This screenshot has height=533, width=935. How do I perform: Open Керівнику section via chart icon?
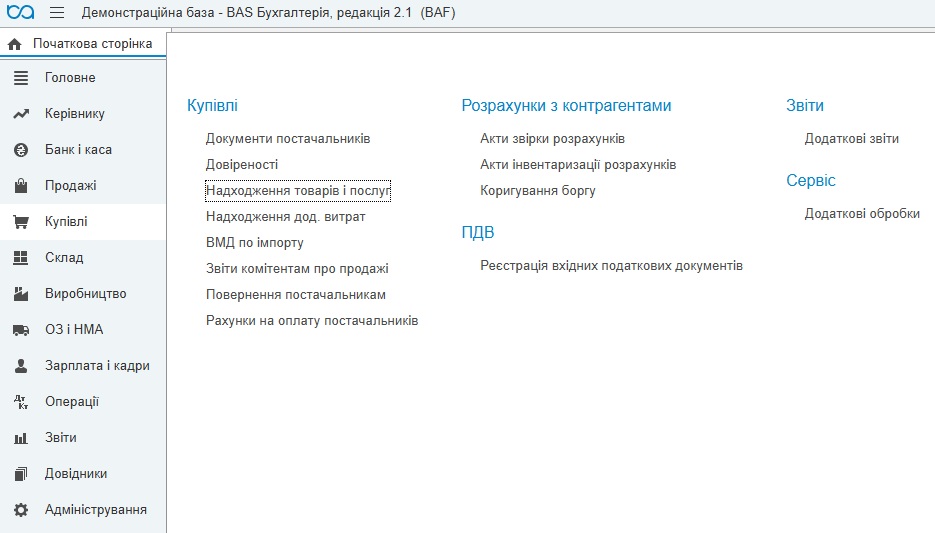(x=21, y=114)
